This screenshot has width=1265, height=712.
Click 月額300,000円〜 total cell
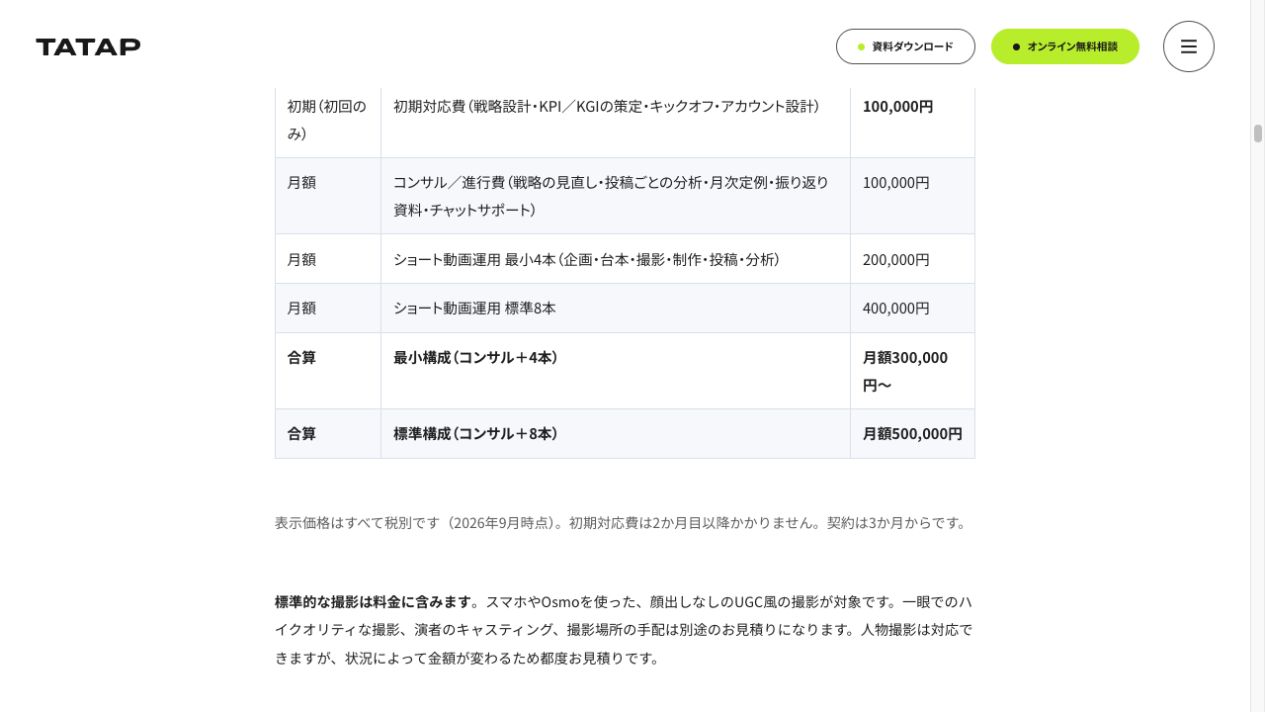click(912, 371)
